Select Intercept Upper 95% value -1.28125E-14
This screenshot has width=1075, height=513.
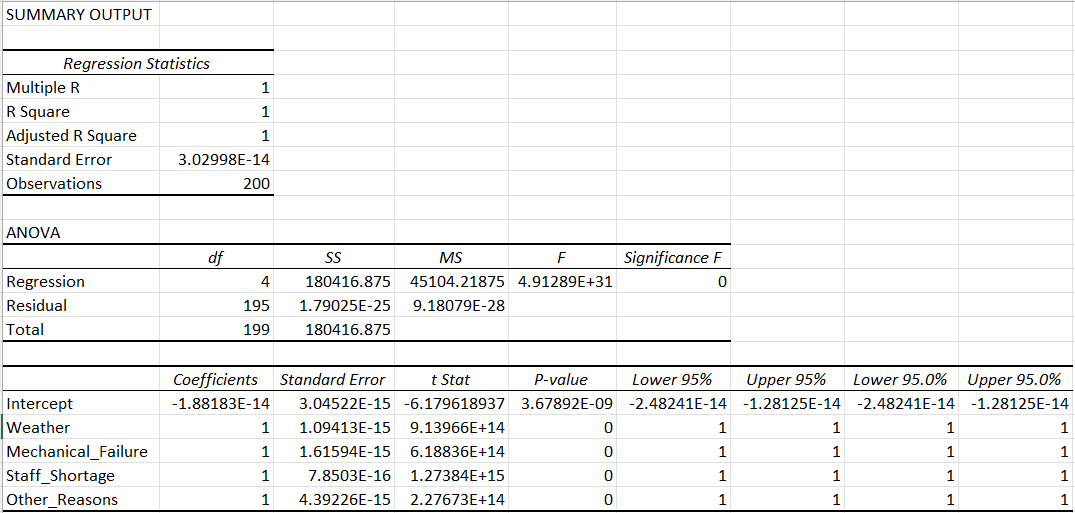pos(787,404)
